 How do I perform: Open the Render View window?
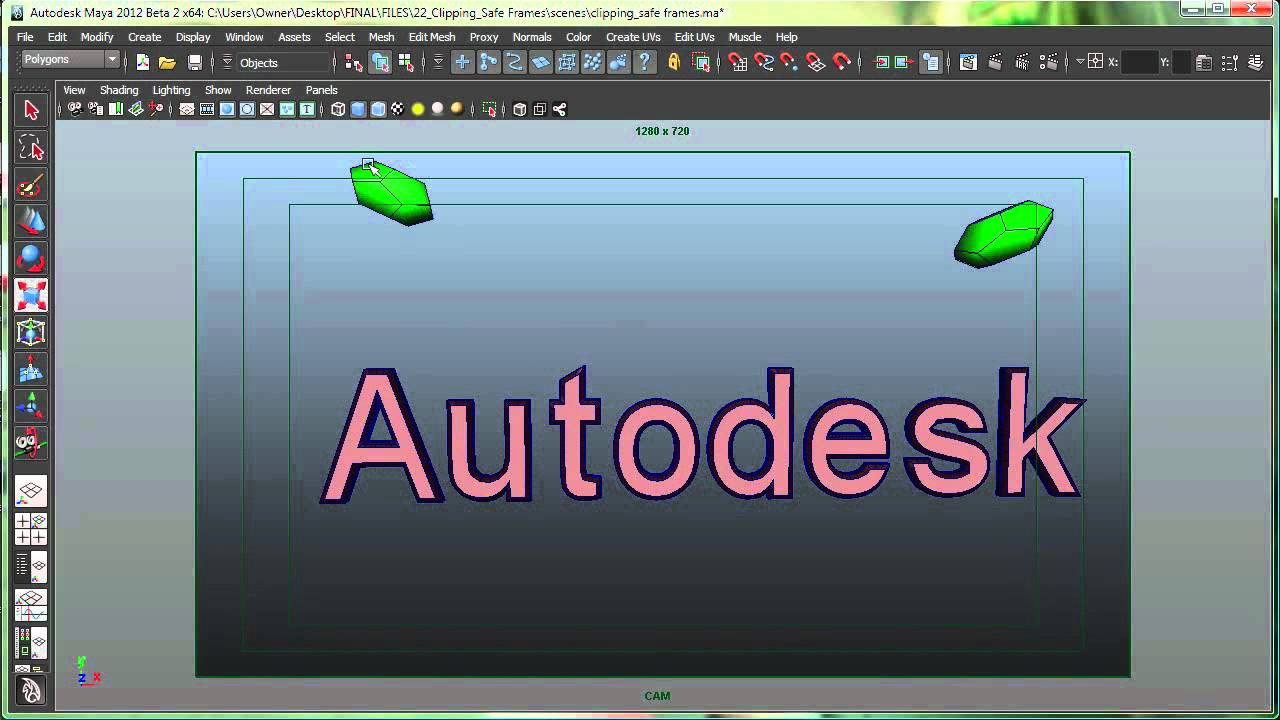click(968, 62)
